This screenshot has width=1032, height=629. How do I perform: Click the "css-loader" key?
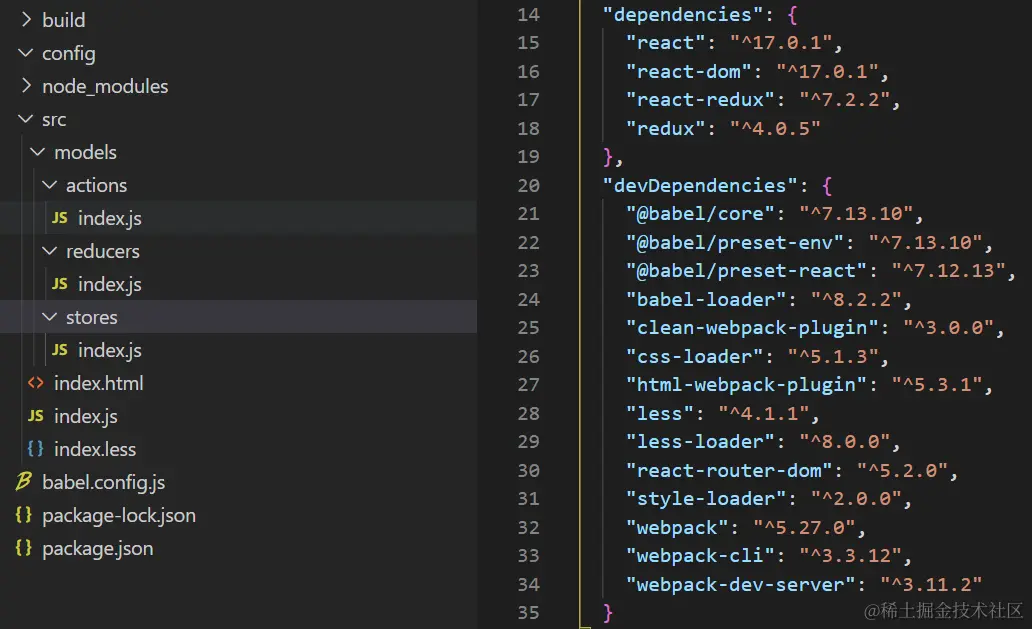pos(694,357)
